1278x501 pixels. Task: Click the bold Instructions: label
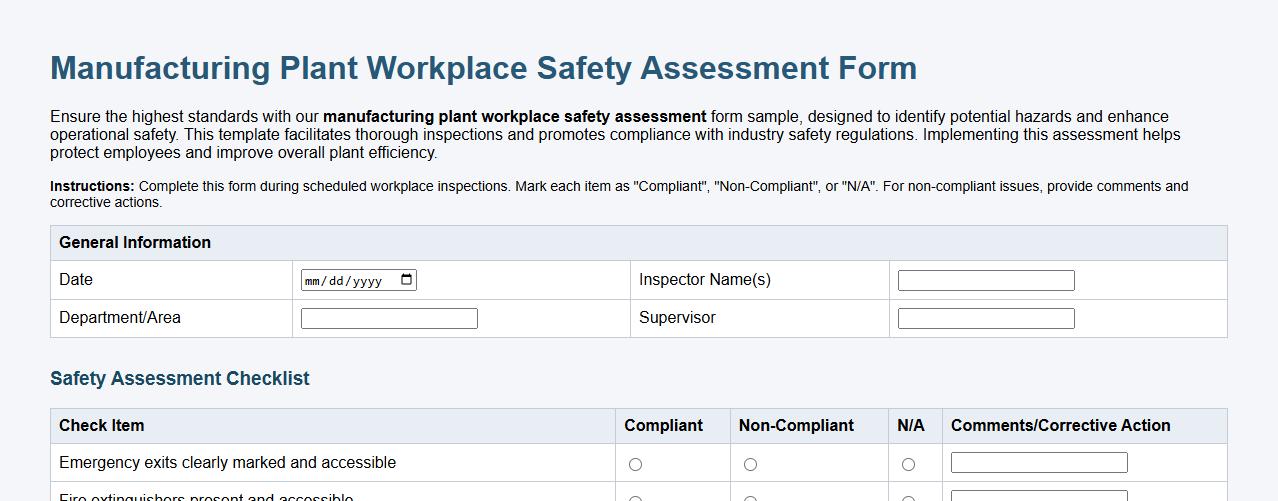[92, 186]
